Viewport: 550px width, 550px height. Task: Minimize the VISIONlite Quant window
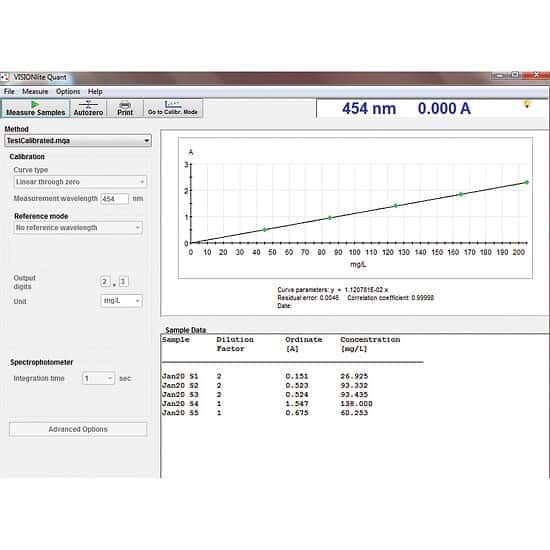coord(500,75)
